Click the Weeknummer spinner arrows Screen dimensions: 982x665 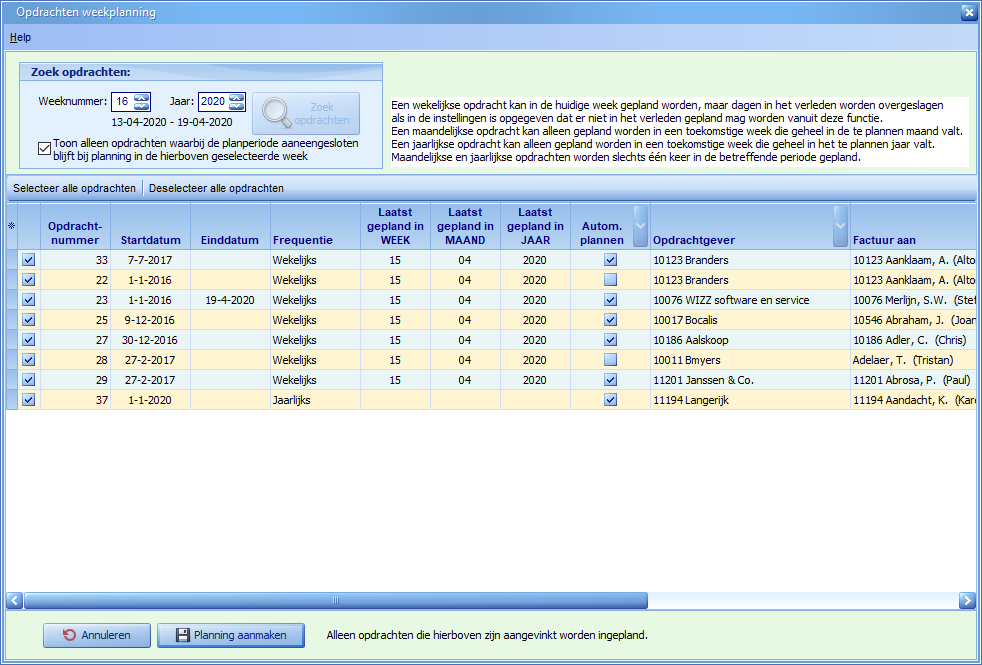coord(142,101)
